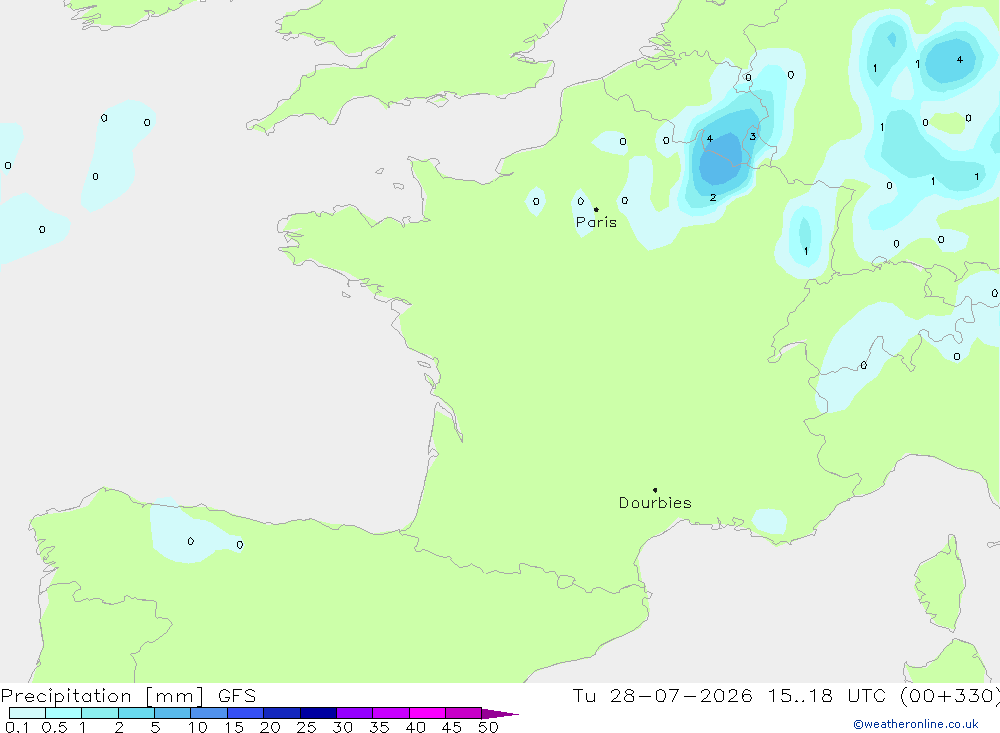Click the legend label '50'
Image resolution: width=1000 pixels, height=733 pixels.
pos(488,727)
